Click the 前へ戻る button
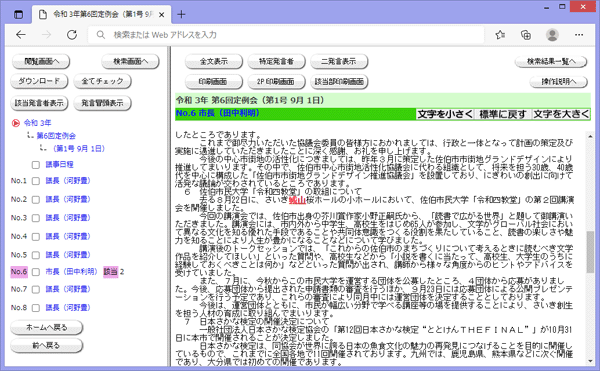 46,345
